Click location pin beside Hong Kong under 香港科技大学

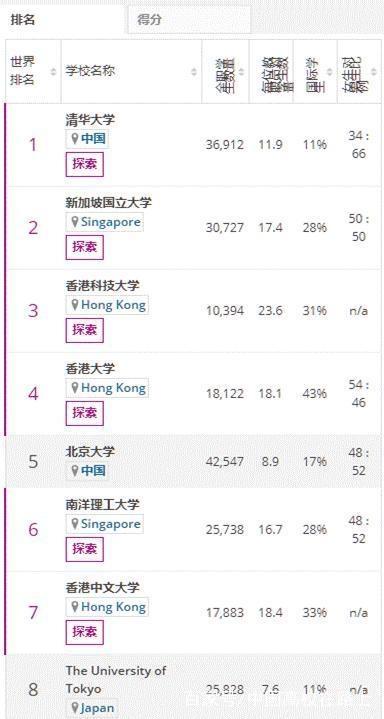74,305
